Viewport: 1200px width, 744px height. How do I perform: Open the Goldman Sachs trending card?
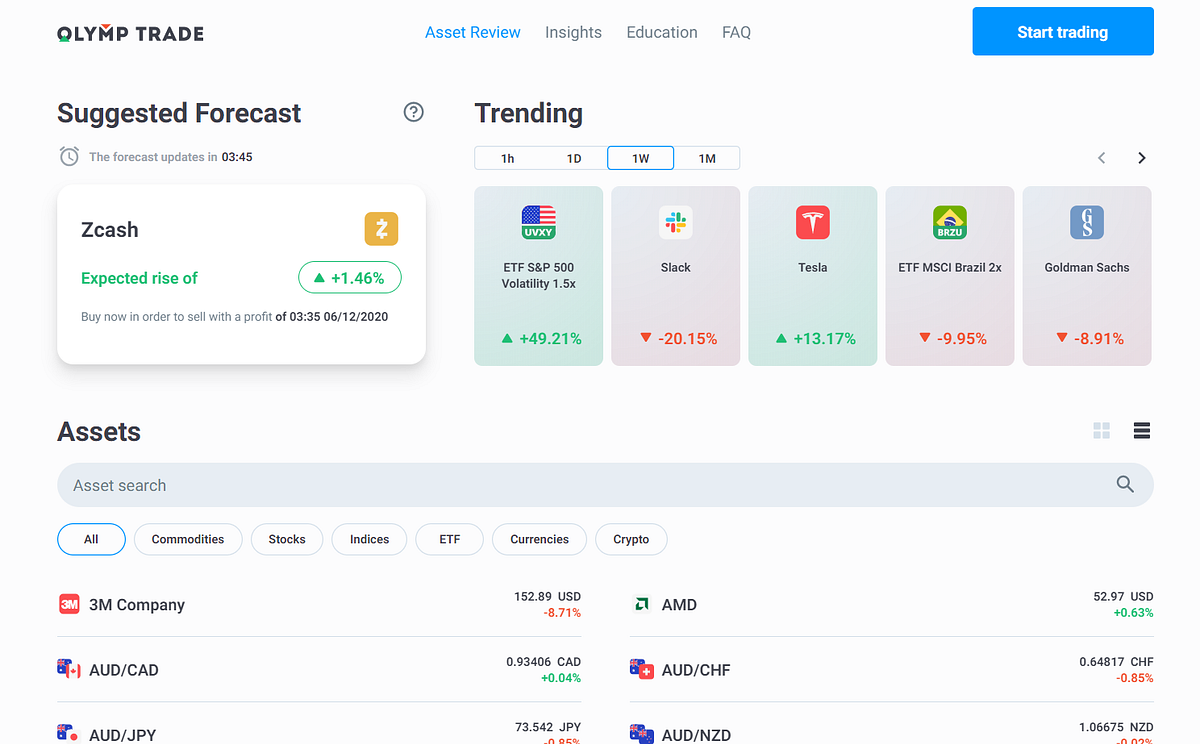1087,276
